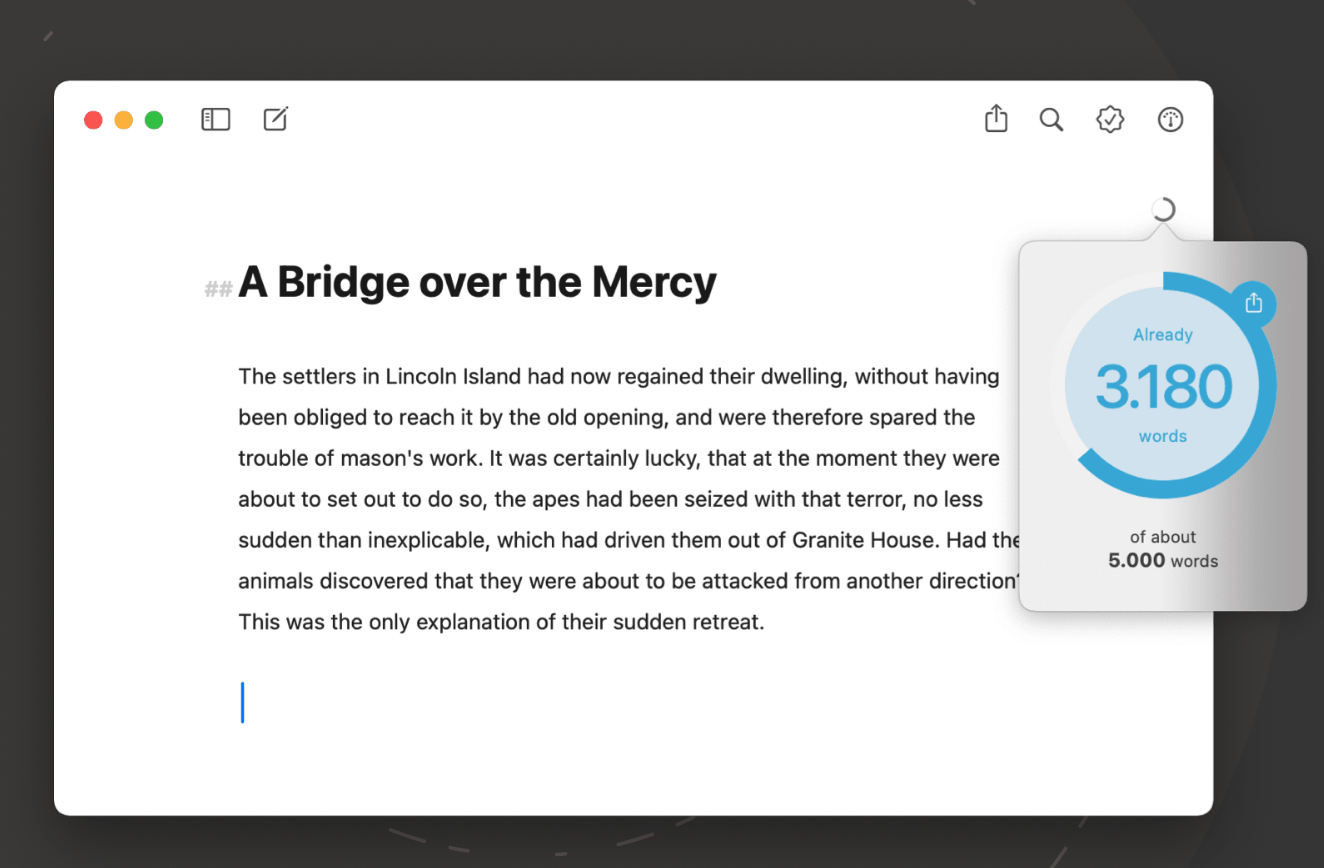Show the dashboard gauge panel
1324x868 pixels.
[1170, 120]
